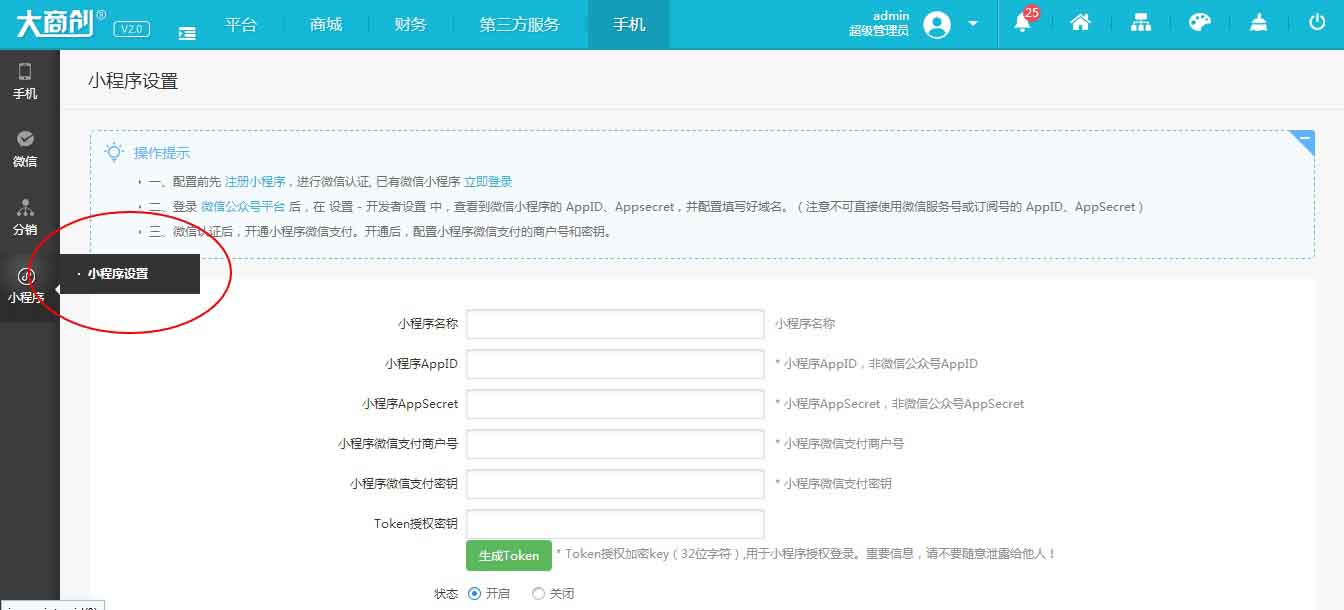The image size is (1344, 610).
Task: Switch to the 商城 top tab
Action: tap(326, 25)
